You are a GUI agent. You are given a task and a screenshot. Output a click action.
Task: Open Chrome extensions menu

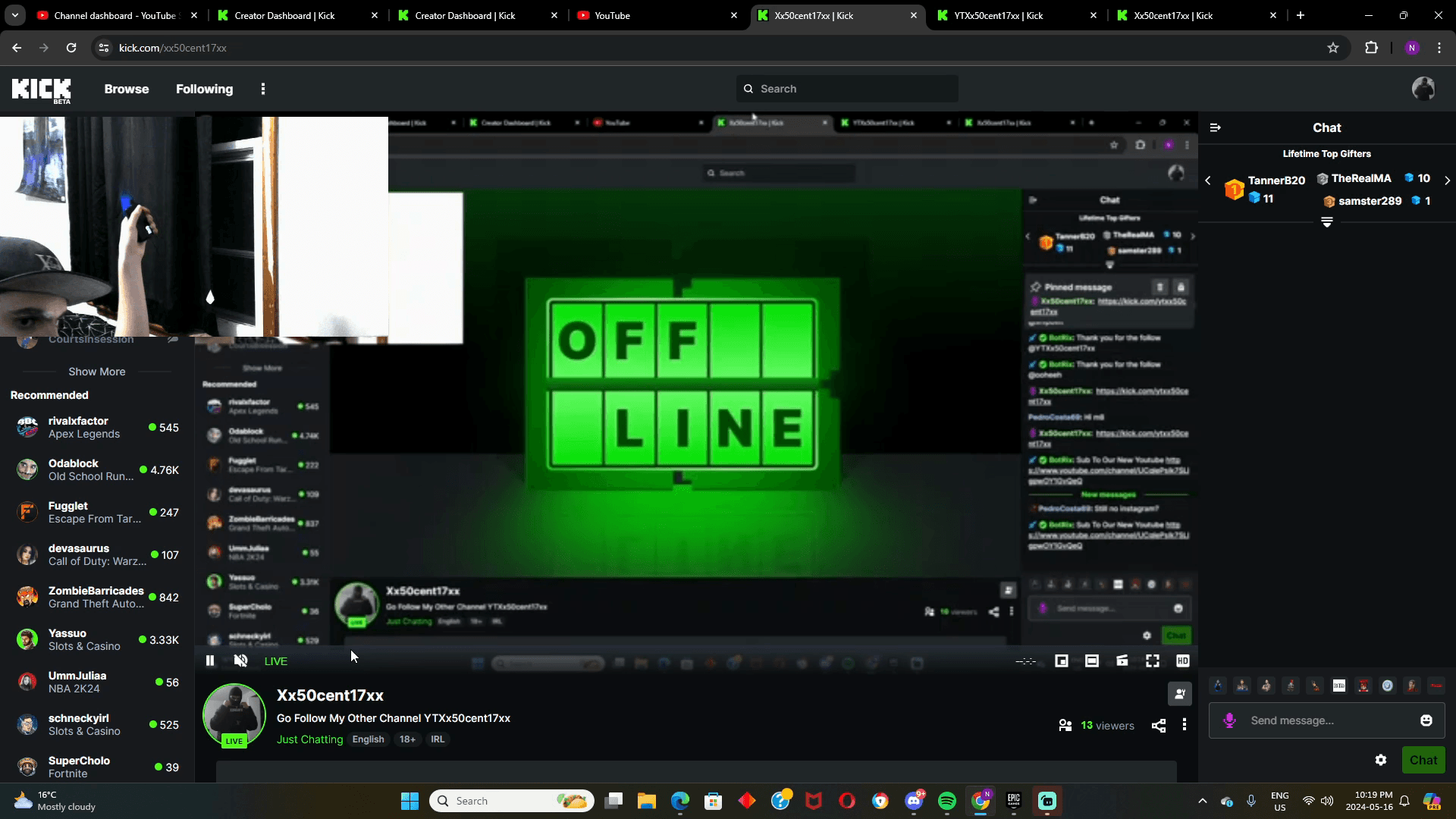[1371, 48]
